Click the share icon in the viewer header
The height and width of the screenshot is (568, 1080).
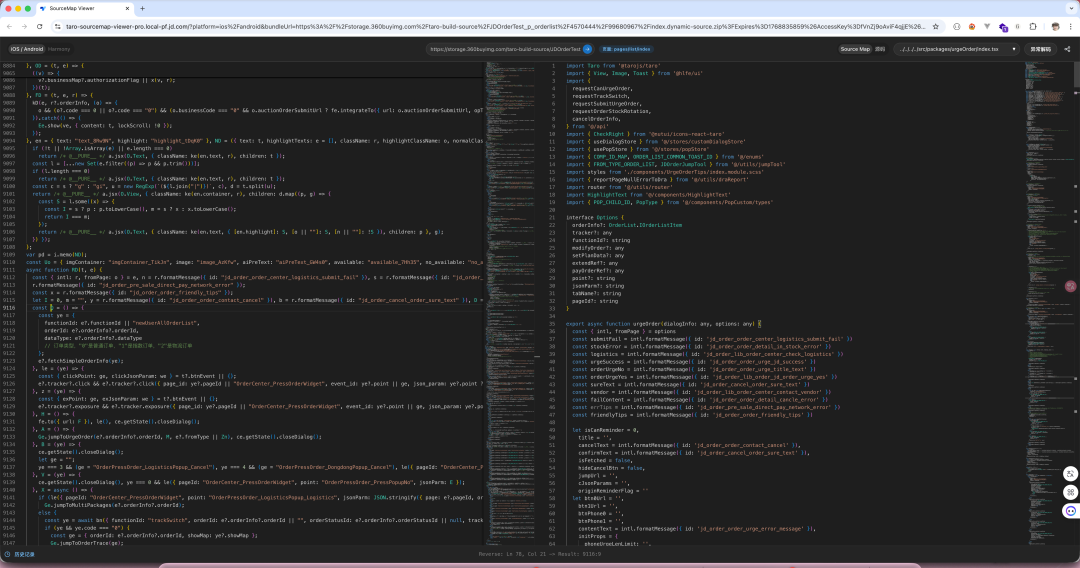(x=1067, y=49)
